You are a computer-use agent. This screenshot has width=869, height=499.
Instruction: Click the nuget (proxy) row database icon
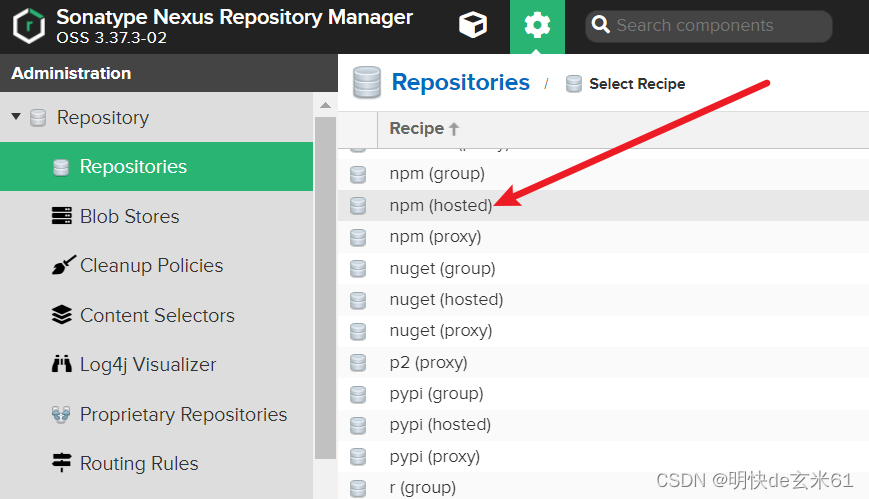coord(358,332)
